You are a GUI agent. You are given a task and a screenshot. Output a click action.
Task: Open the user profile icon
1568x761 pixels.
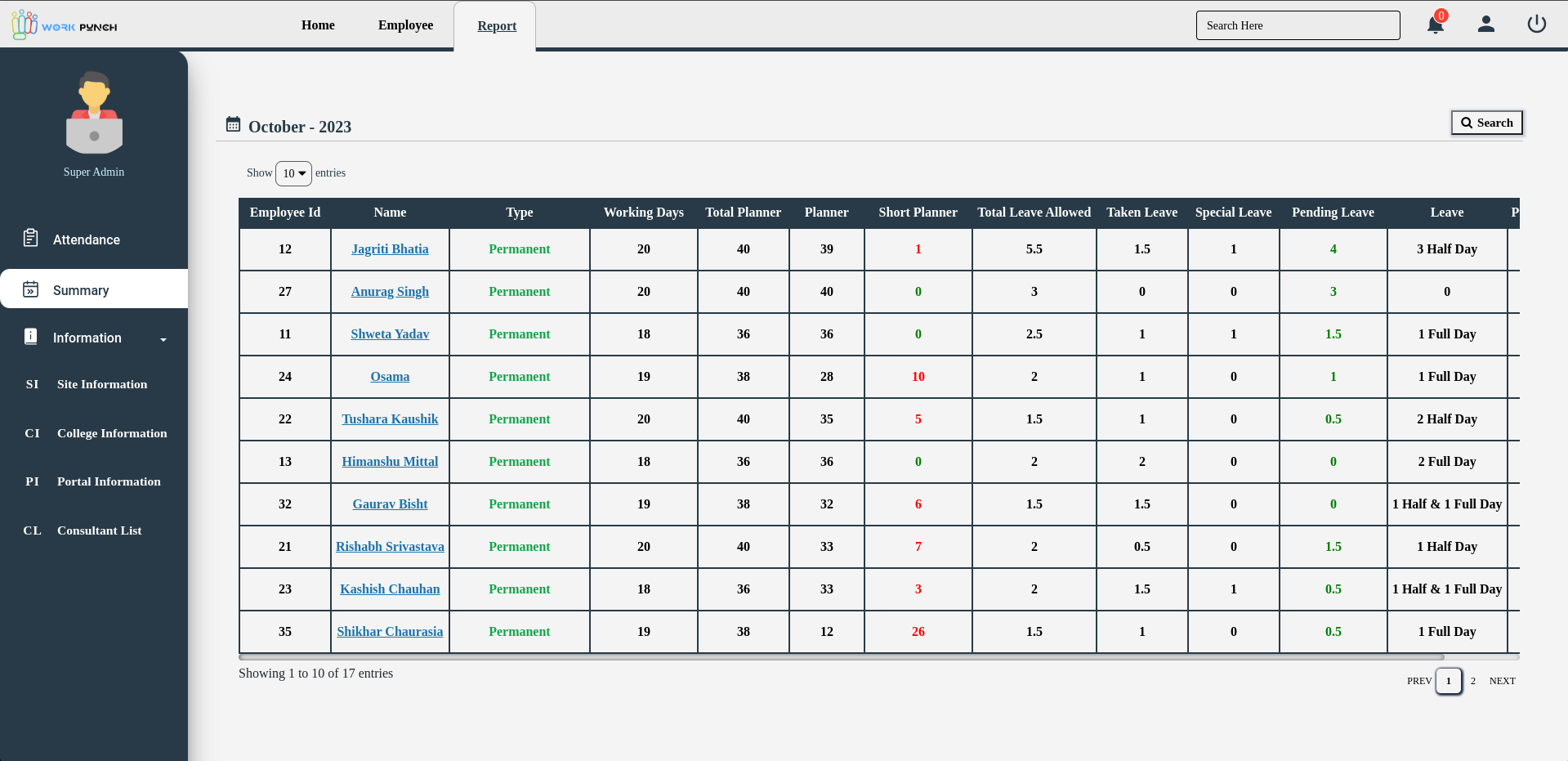pos(1485,25)
